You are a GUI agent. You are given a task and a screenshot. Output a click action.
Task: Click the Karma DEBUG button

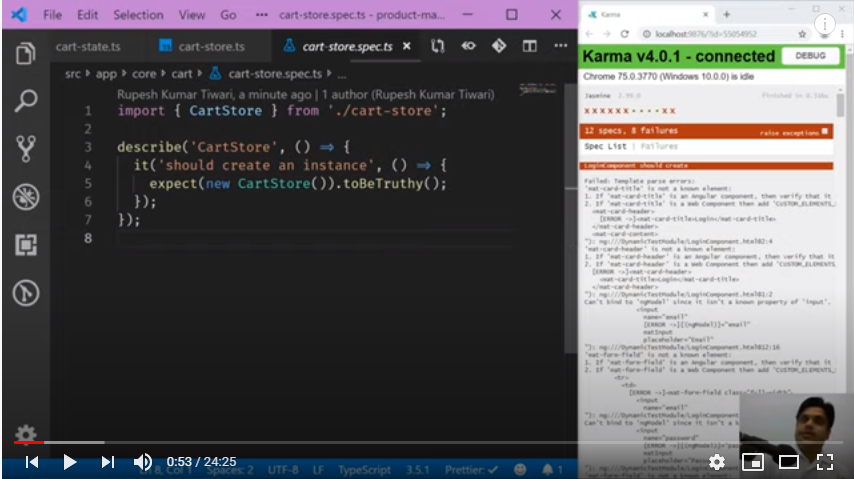(810, 56)
